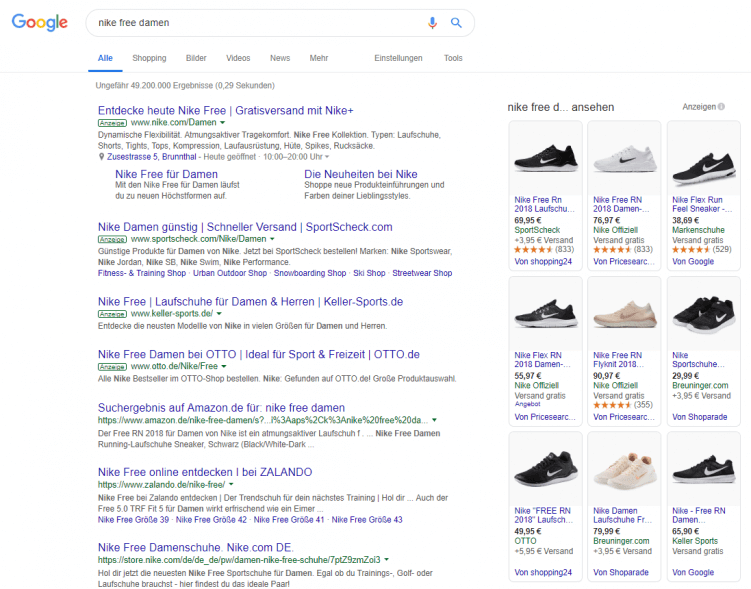
Task: Open 'Nike Free RN Flyknit 2018' product title
Action: click(618, 360)
